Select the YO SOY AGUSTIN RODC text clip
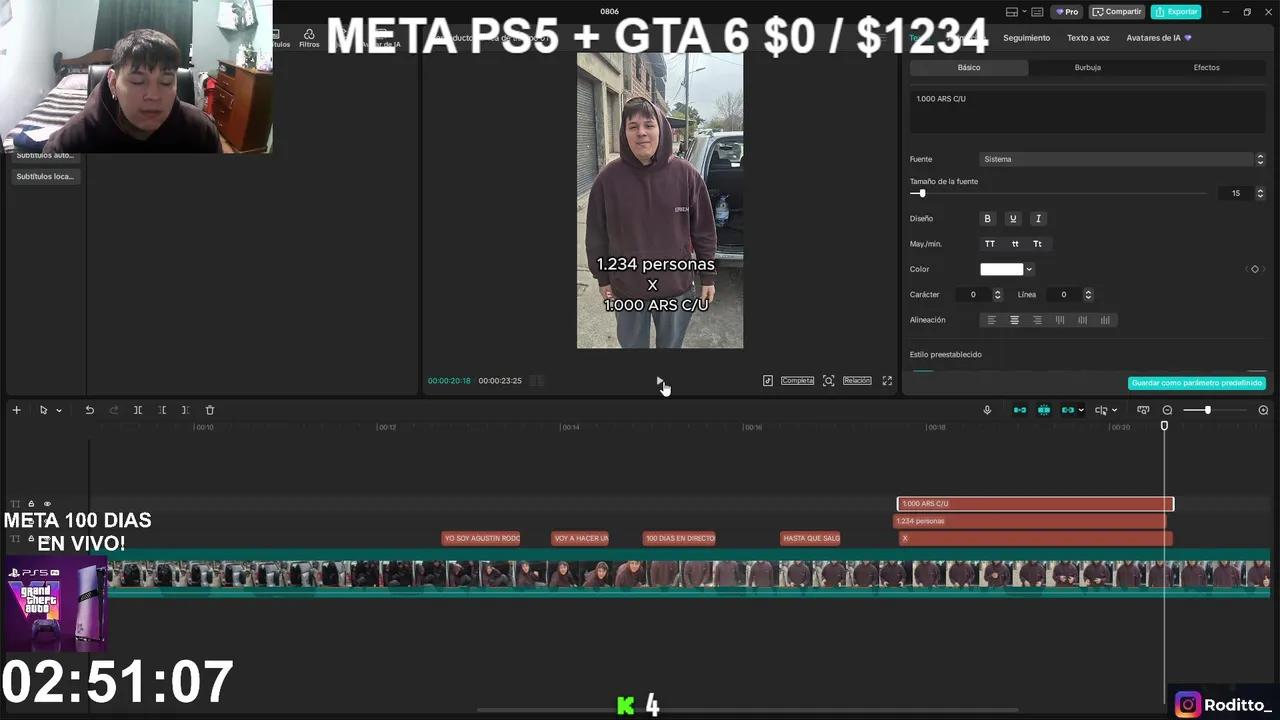1280x720 pixels. tap(481, 538)
